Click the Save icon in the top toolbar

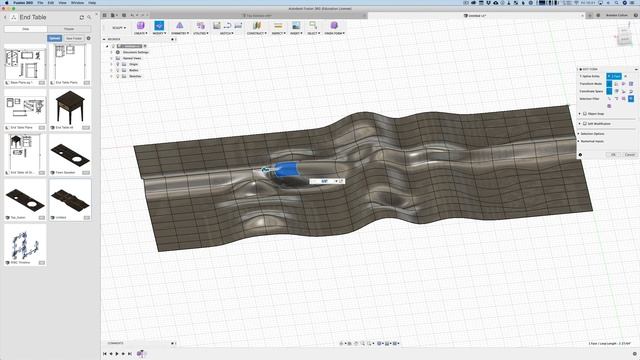point(124,16)
